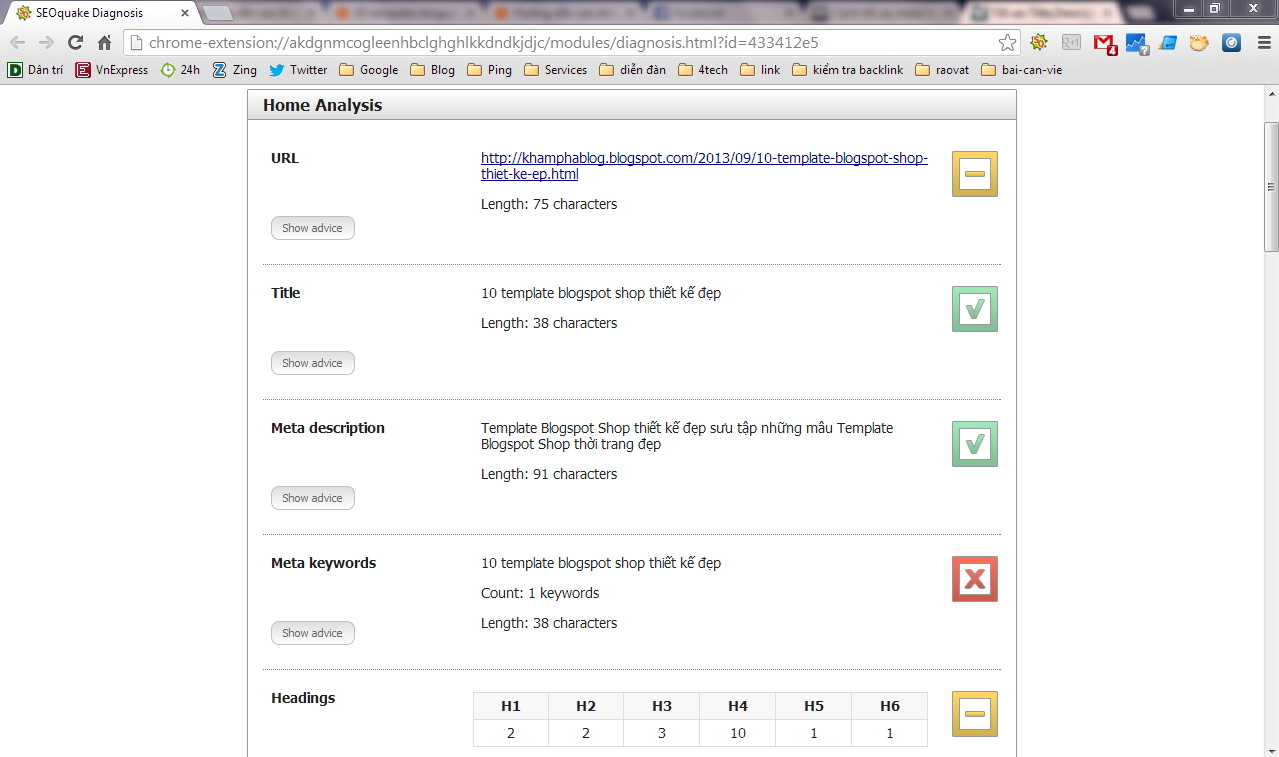Click the yellow dash status icon for URL
Image resolution: width=1279 pixels, height=757 pixels.
(975, 174)
